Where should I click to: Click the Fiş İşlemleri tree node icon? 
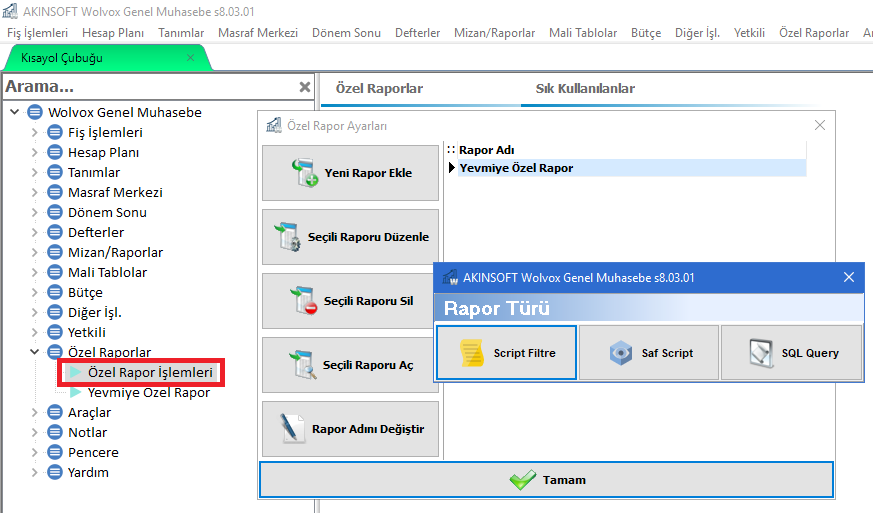pyautogui.click(x=55, y=132)
